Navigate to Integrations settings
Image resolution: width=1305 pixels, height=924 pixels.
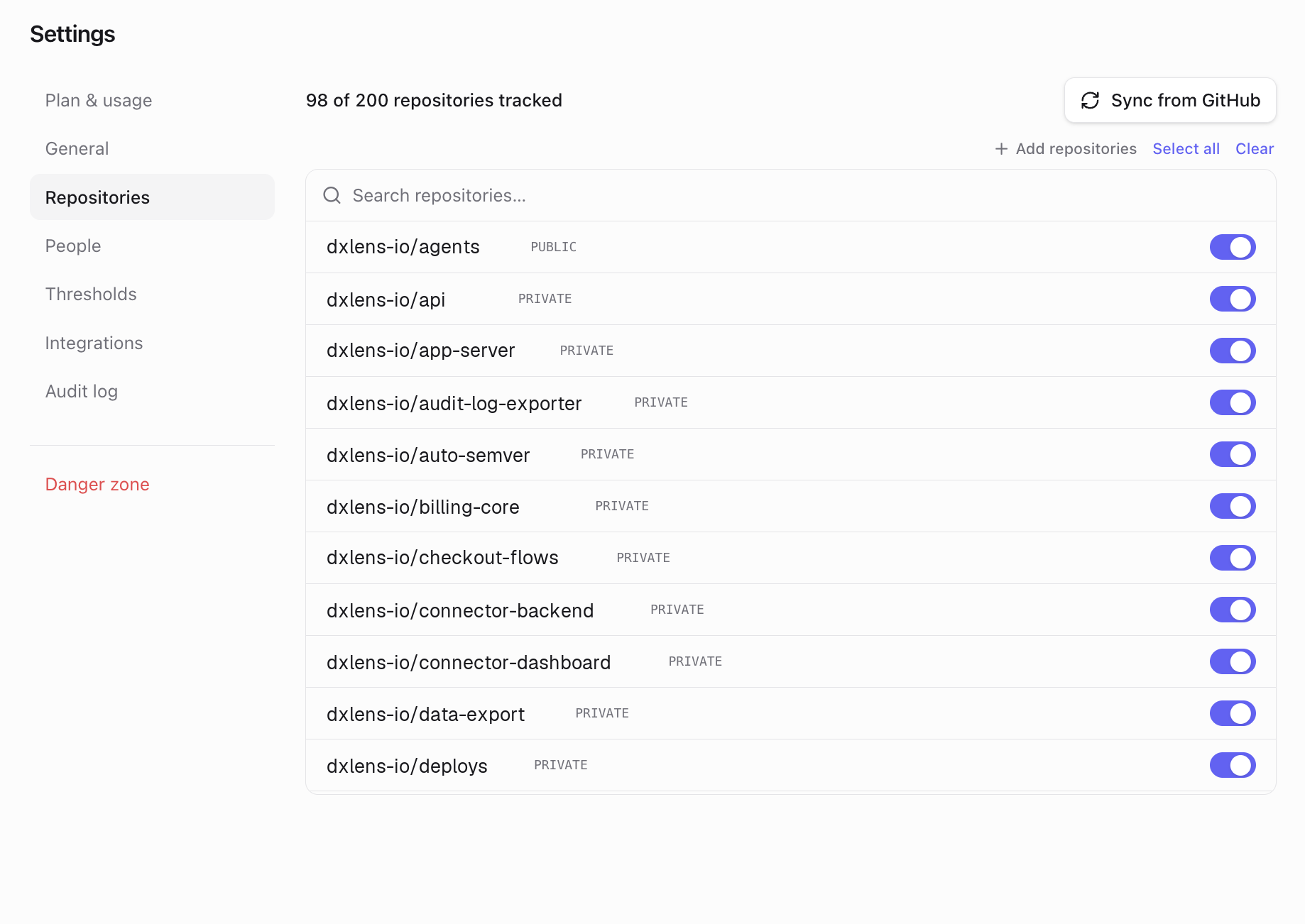coord(152,343)
